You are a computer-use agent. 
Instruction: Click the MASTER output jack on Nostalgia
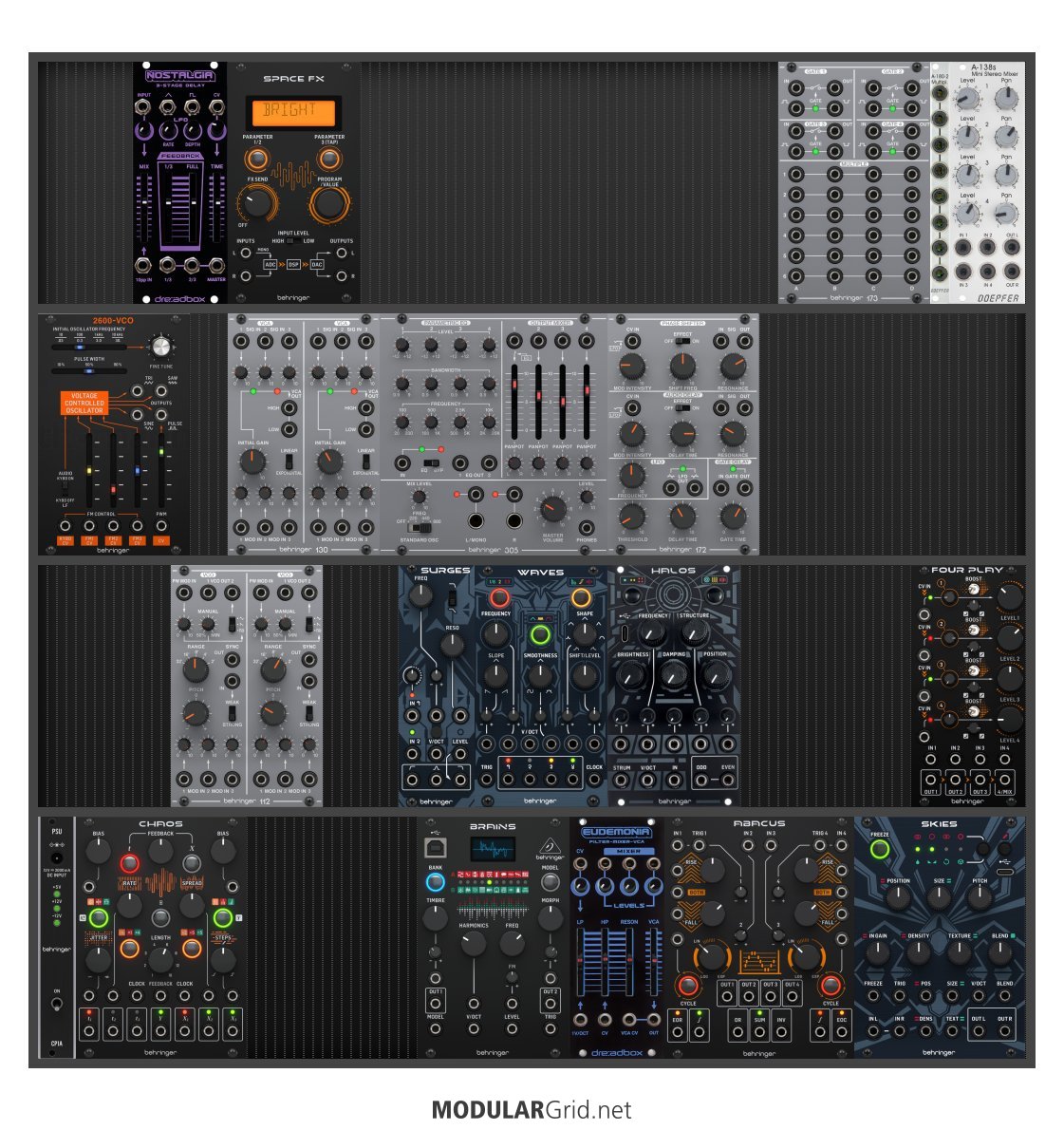[x=216, y=265]
